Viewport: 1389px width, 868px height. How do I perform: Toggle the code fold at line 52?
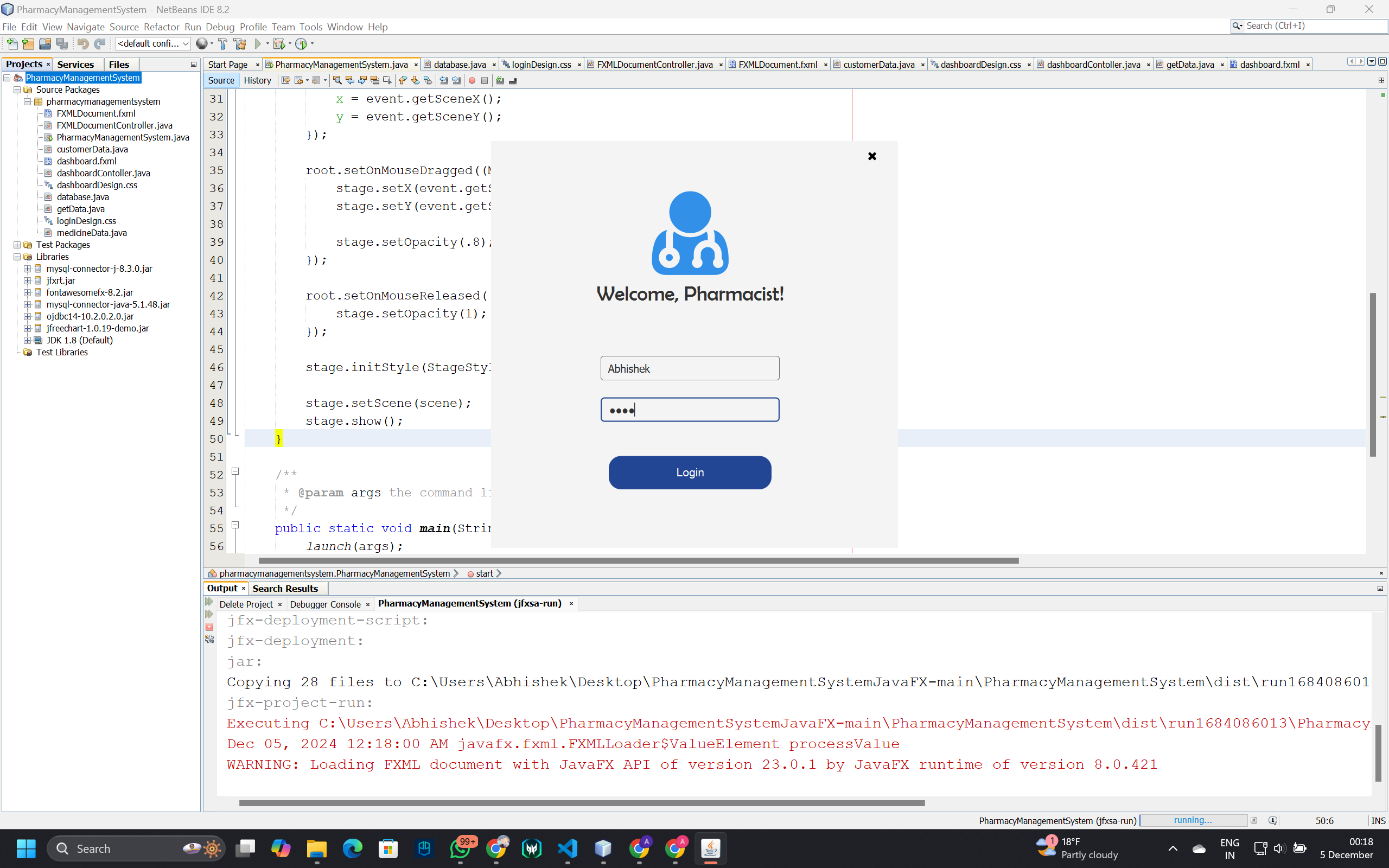click(235, 471)
